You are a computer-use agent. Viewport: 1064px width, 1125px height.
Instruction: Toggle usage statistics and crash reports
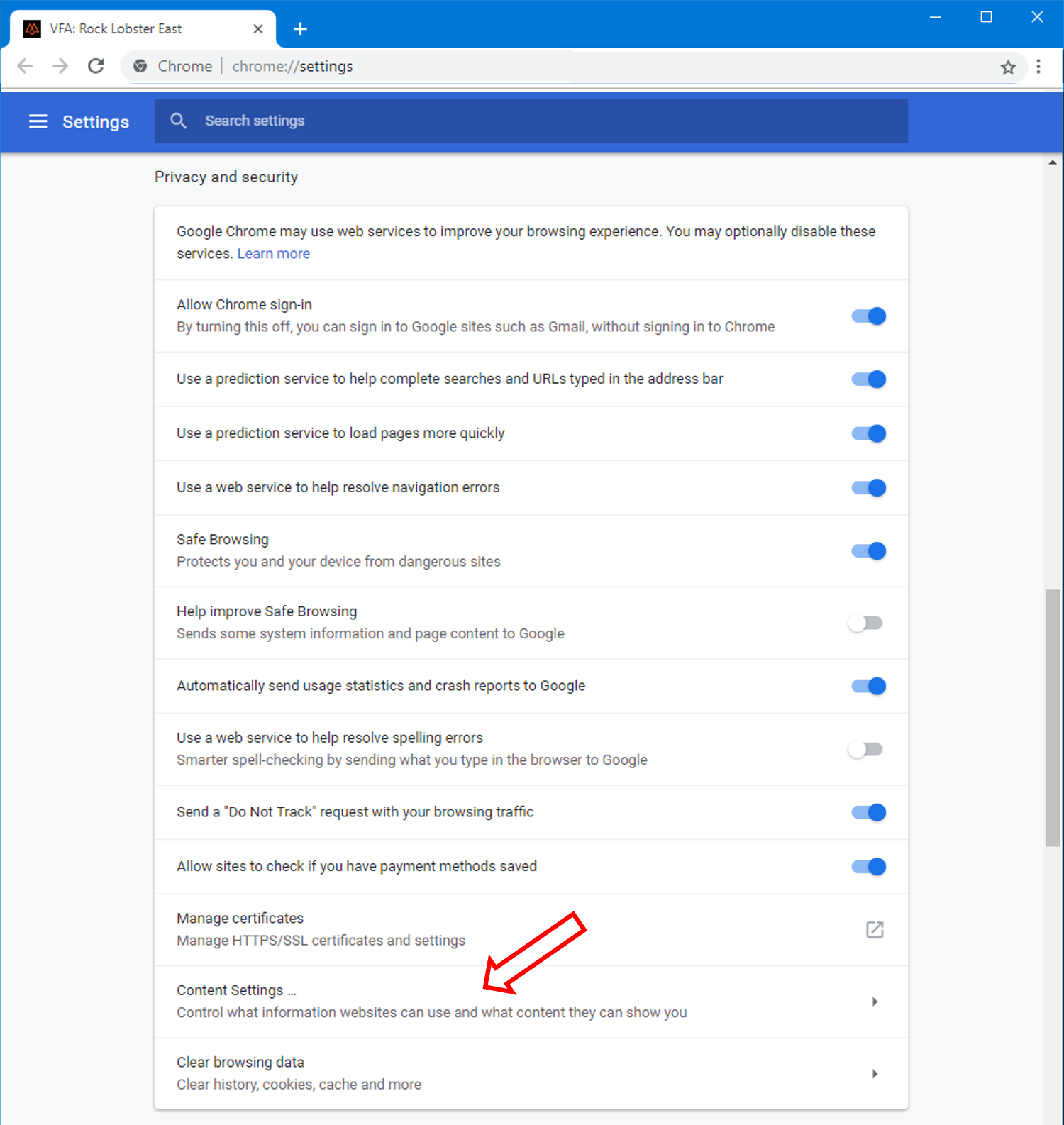[x=868, y=686]
